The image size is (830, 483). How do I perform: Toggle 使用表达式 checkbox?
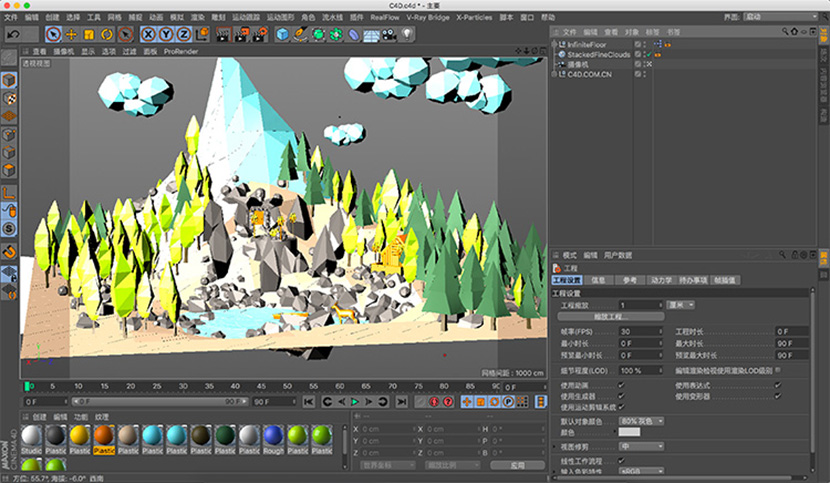point(778,385)
